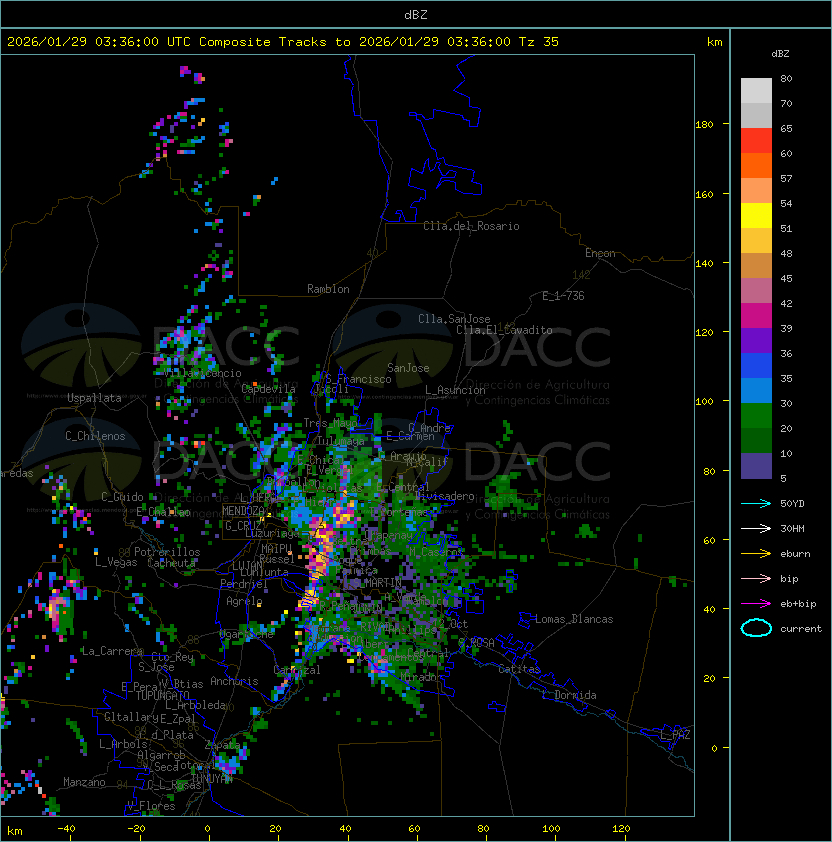Click the '-20' tick on horizontal axis

(136, 829)
